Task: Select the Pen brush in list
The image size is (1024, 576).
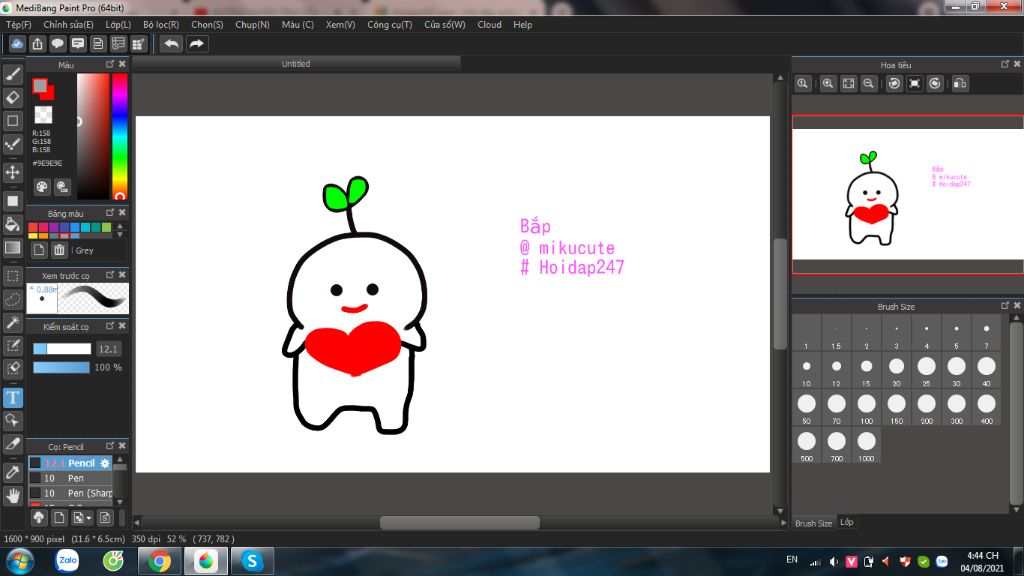Action: (75, 479)
